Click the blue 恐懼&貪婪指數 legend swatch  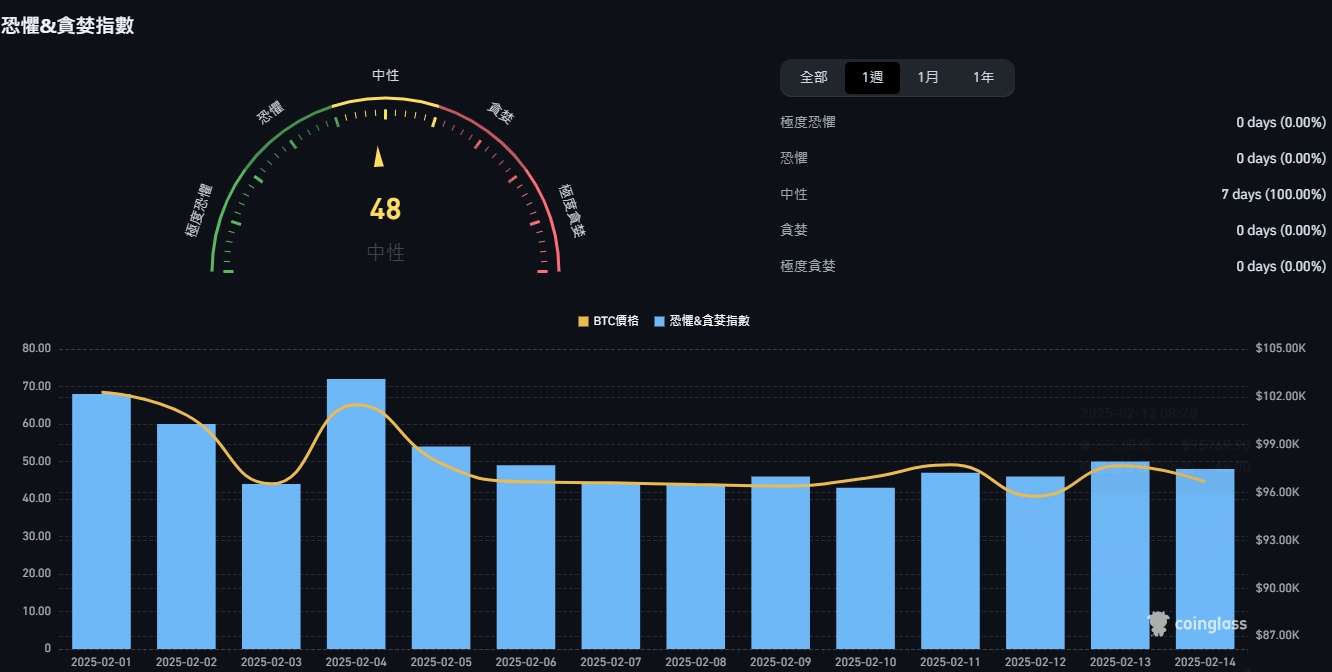pyautogui.click(x=660, y=321)
